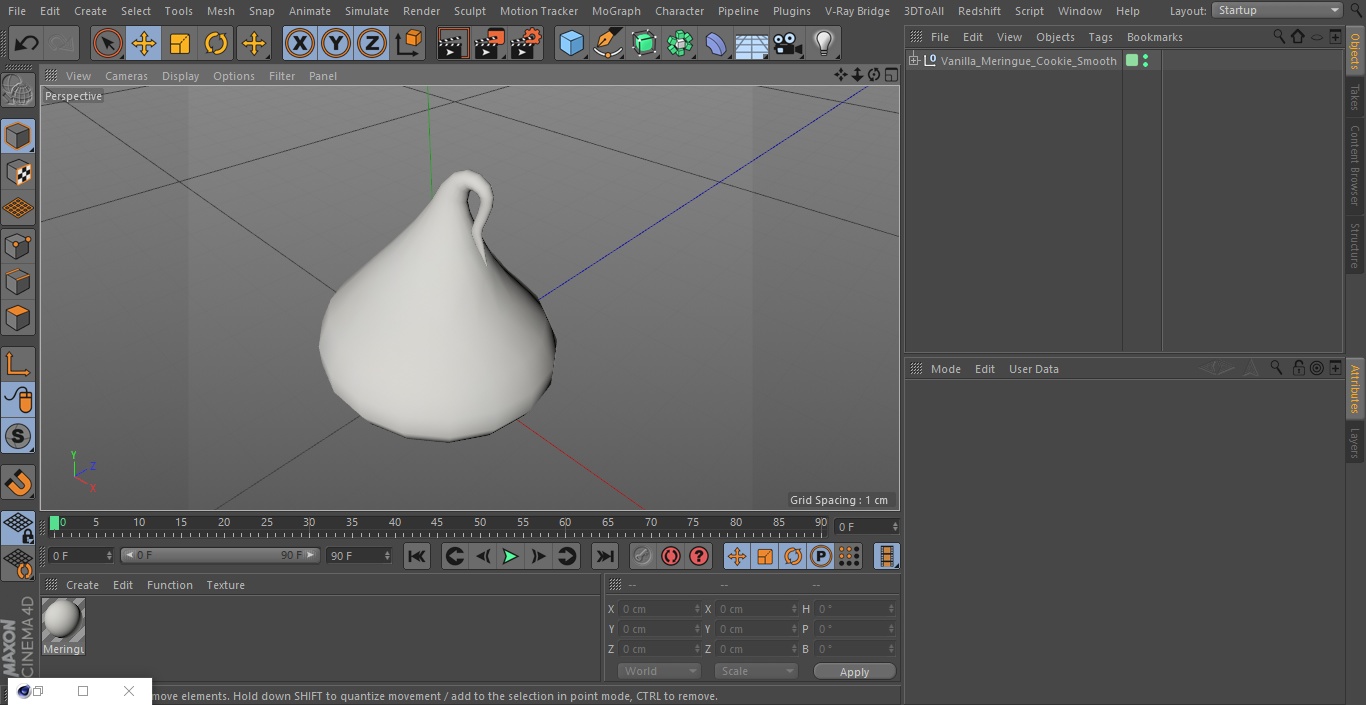
Task: Open the Attributes User Data menu
Action: [1034, 369]
